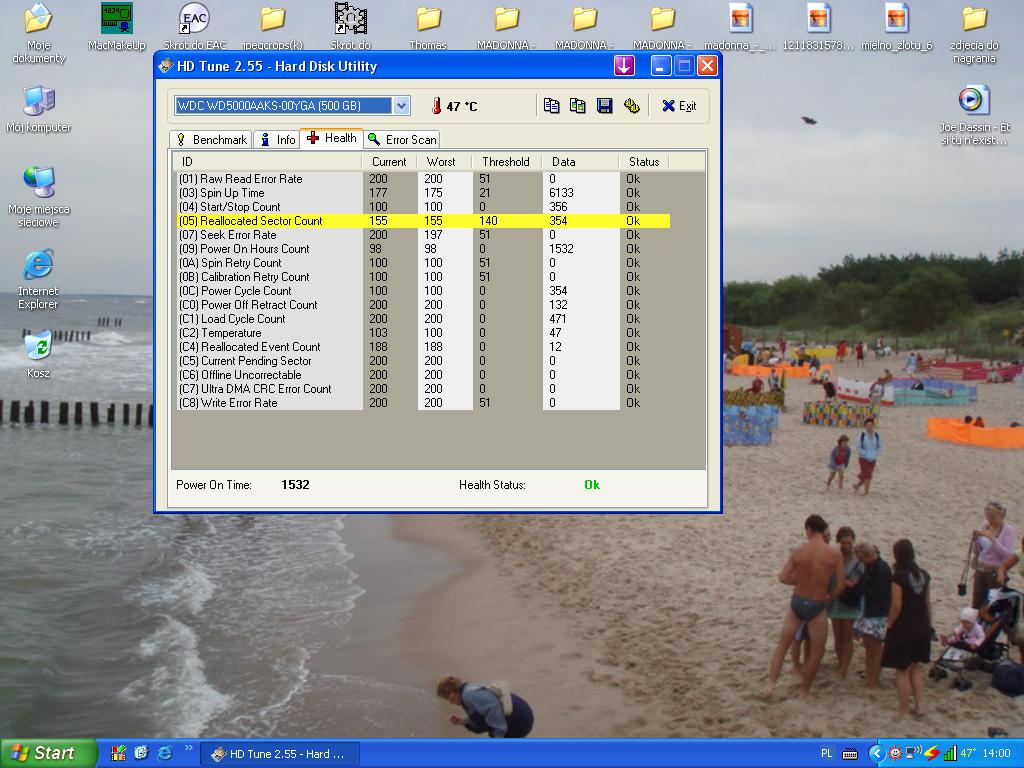This screenshot has height=768, width=1024.
Task: Click the Exit button in HD Tune
Action: (679, 106)
